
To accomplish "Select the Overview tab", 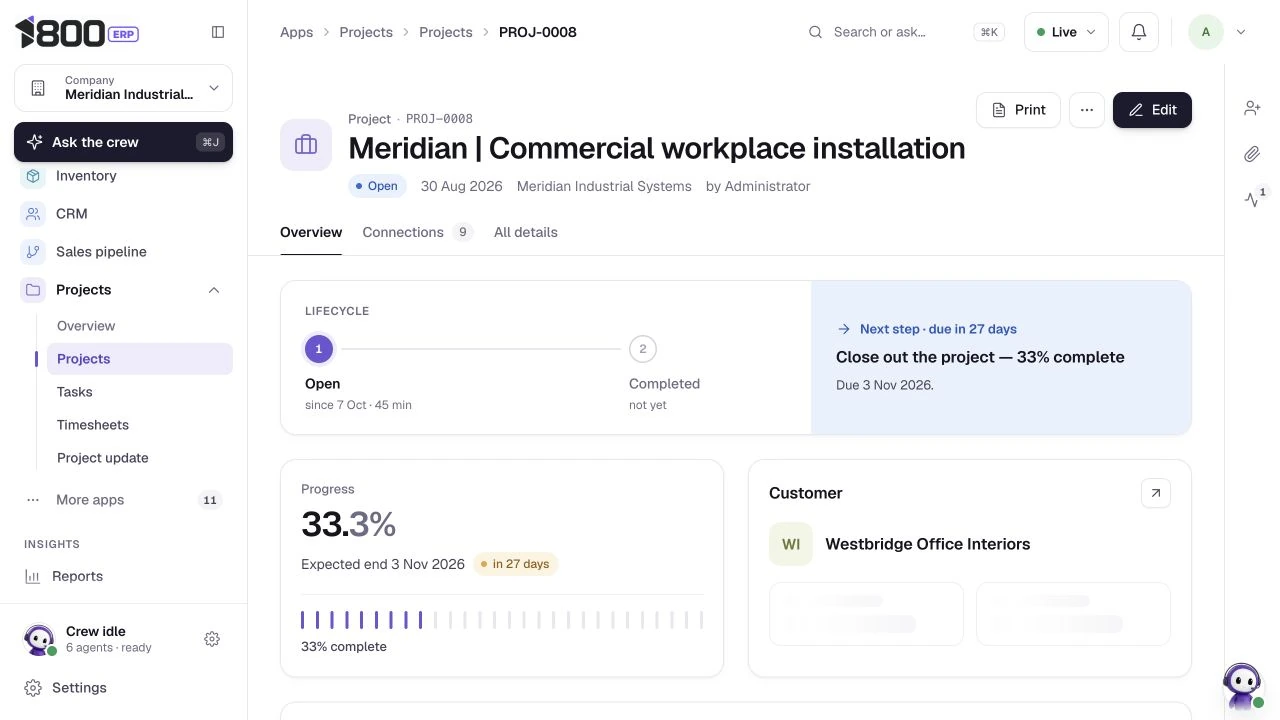I will pyautogui.click(x=311, y=232).
